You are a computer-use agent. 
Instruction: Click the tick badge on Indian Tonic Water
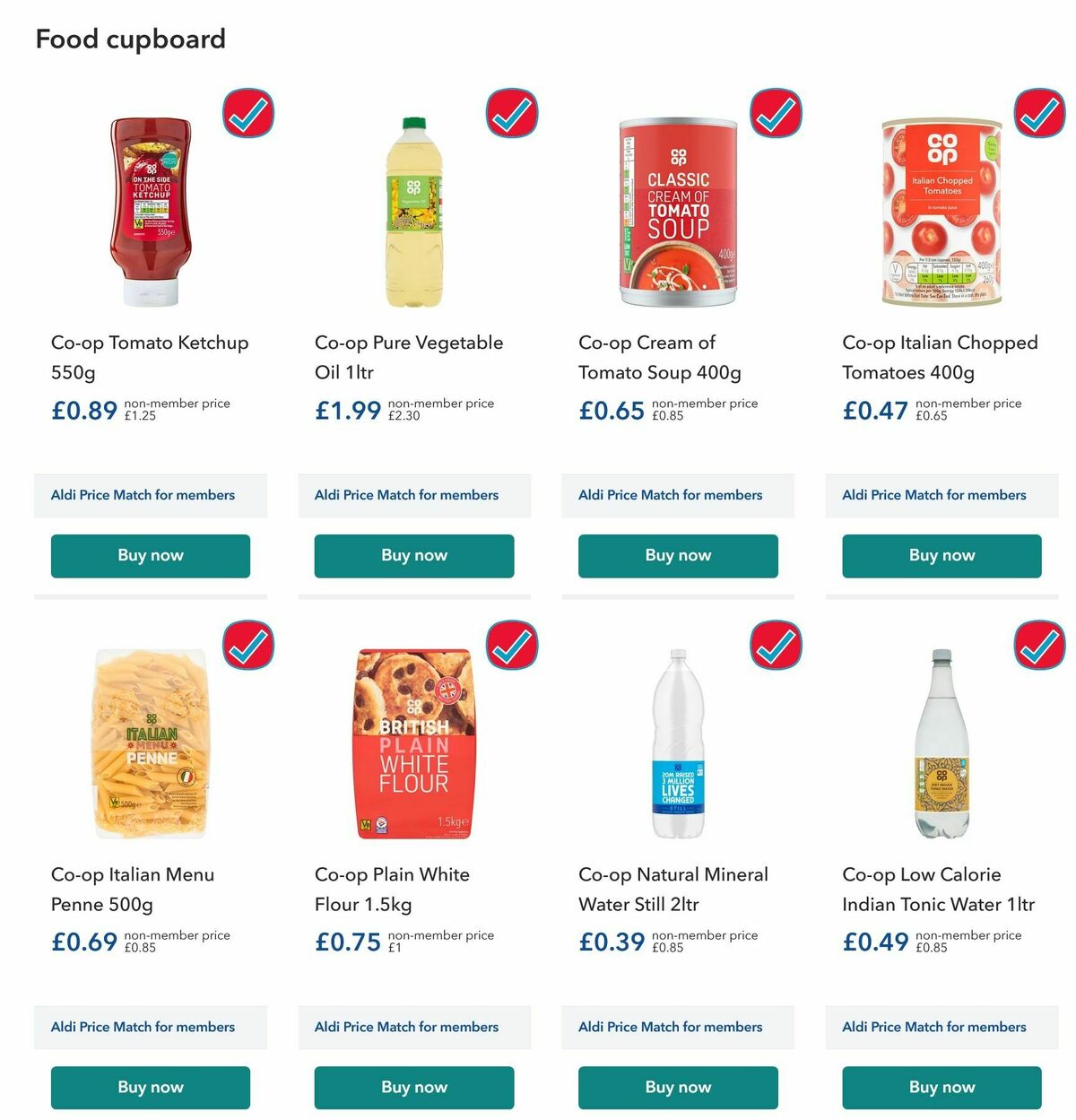click(x=1037, y=645)
